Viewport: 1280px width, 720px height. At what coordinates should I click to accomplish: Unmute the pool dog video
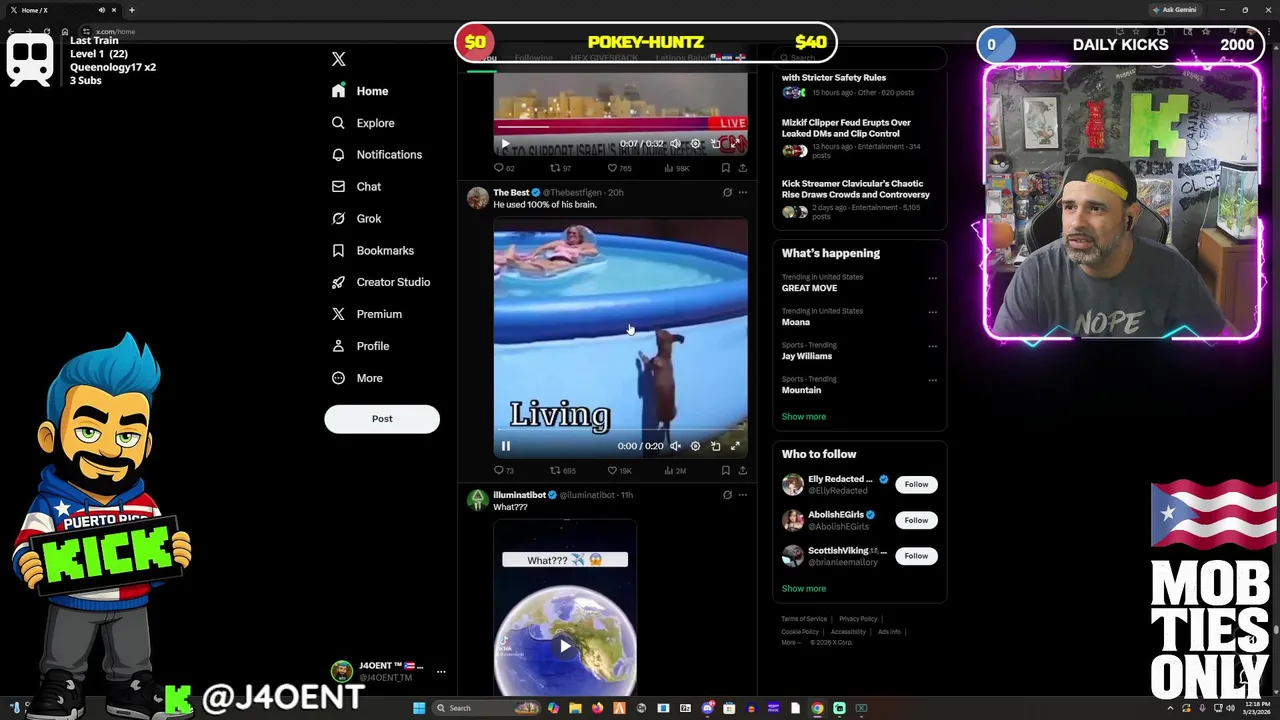(x=675, y=446)
